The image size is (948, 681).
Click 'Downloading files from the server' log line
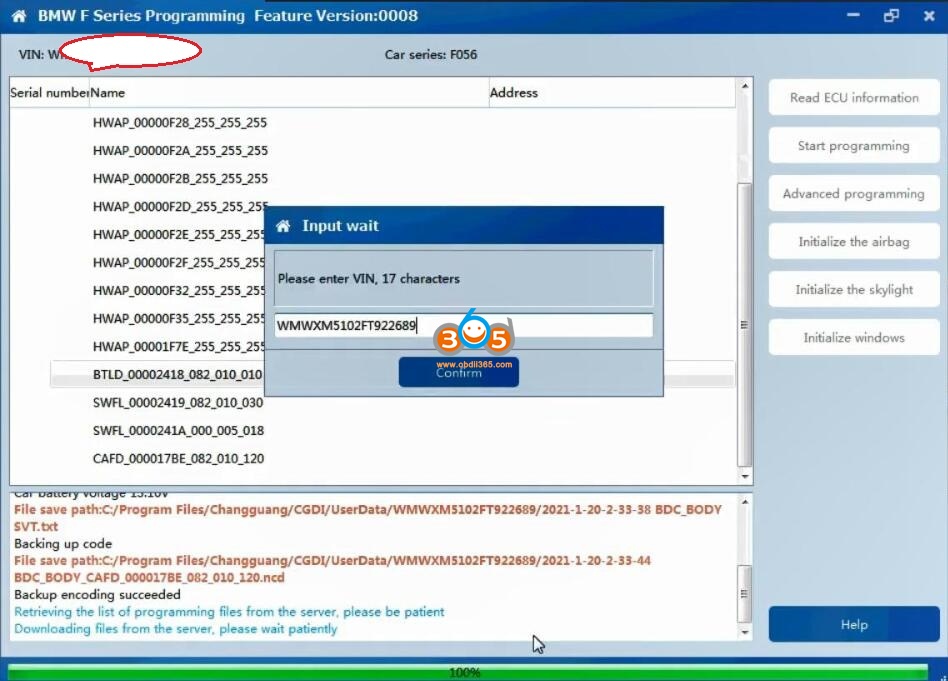tap(175, 628)
